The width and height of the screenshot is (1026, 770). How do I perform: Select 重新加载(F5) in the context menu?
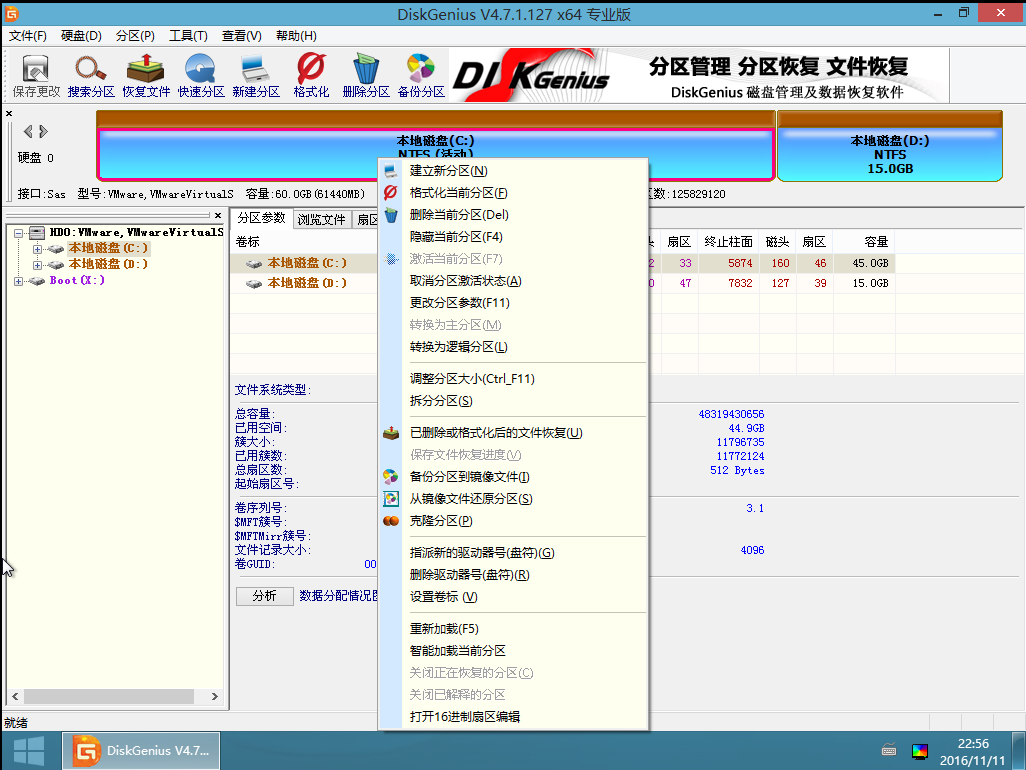pyautogui.click(x=514, y=629)
